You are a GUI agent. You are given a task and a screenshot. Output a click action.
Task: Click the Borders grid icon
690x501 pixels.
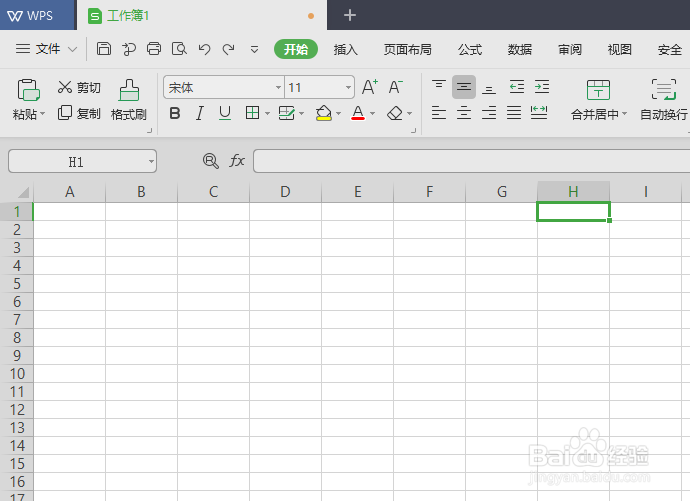coord(252,113)
